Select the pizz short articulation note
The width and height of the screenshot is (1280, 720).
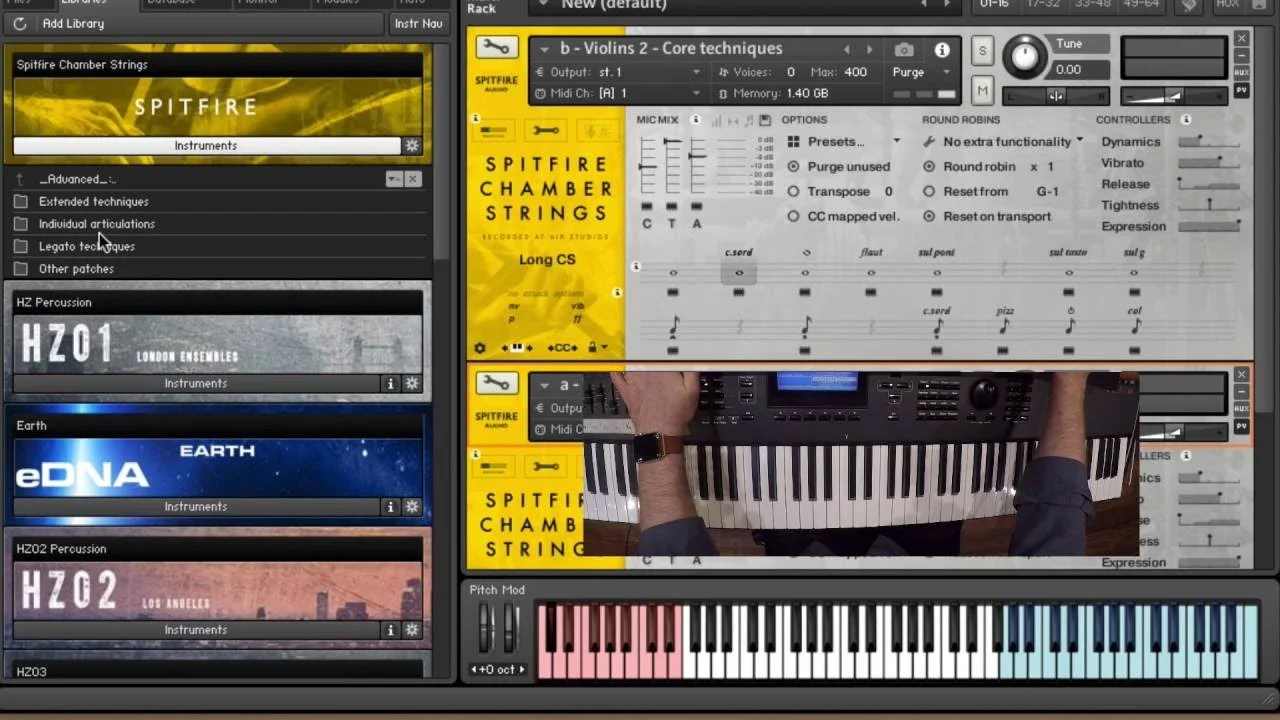(1004, 326)
